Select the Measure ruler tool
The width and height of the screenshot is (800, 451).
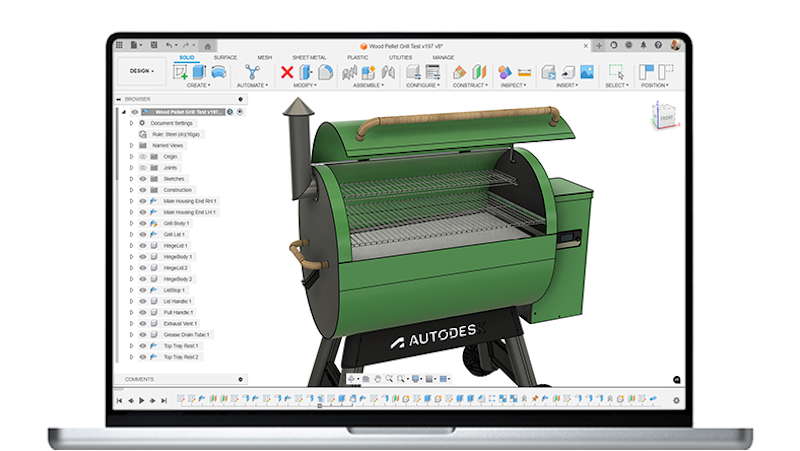coord(524,72)
